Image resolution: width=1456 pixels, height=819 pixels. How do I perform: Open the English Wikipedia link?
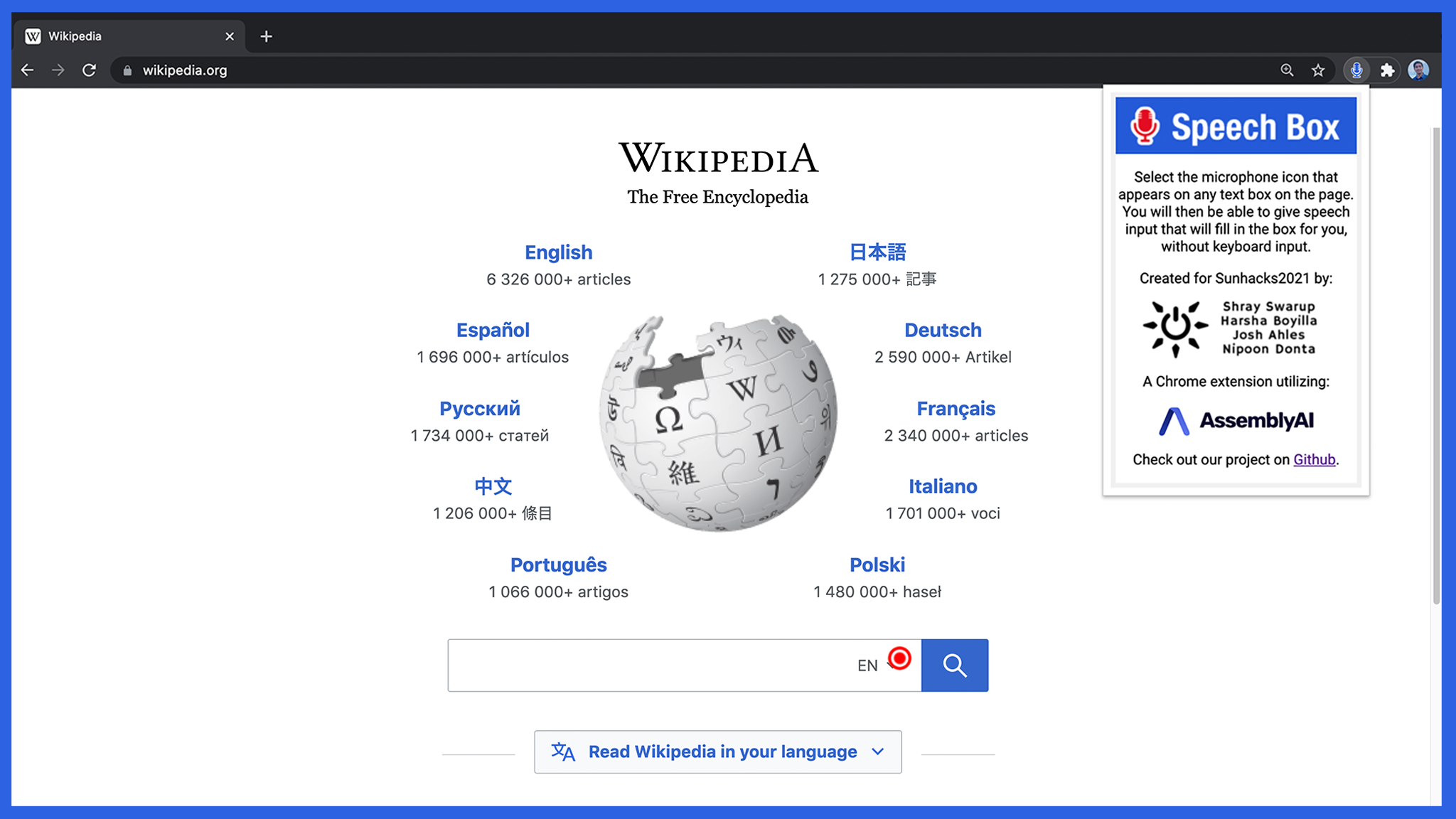558,252
